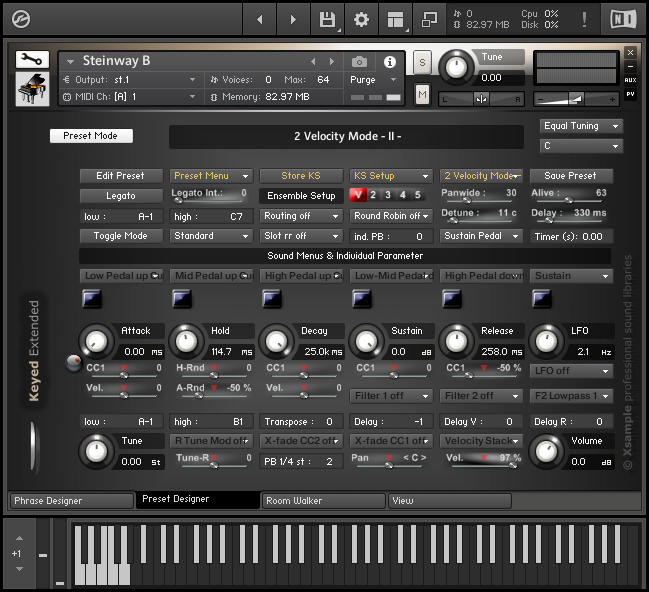Viewport: 649px width, 592px height.
Task: Adjust the Alive slider
Action: (x=569, y=201)
